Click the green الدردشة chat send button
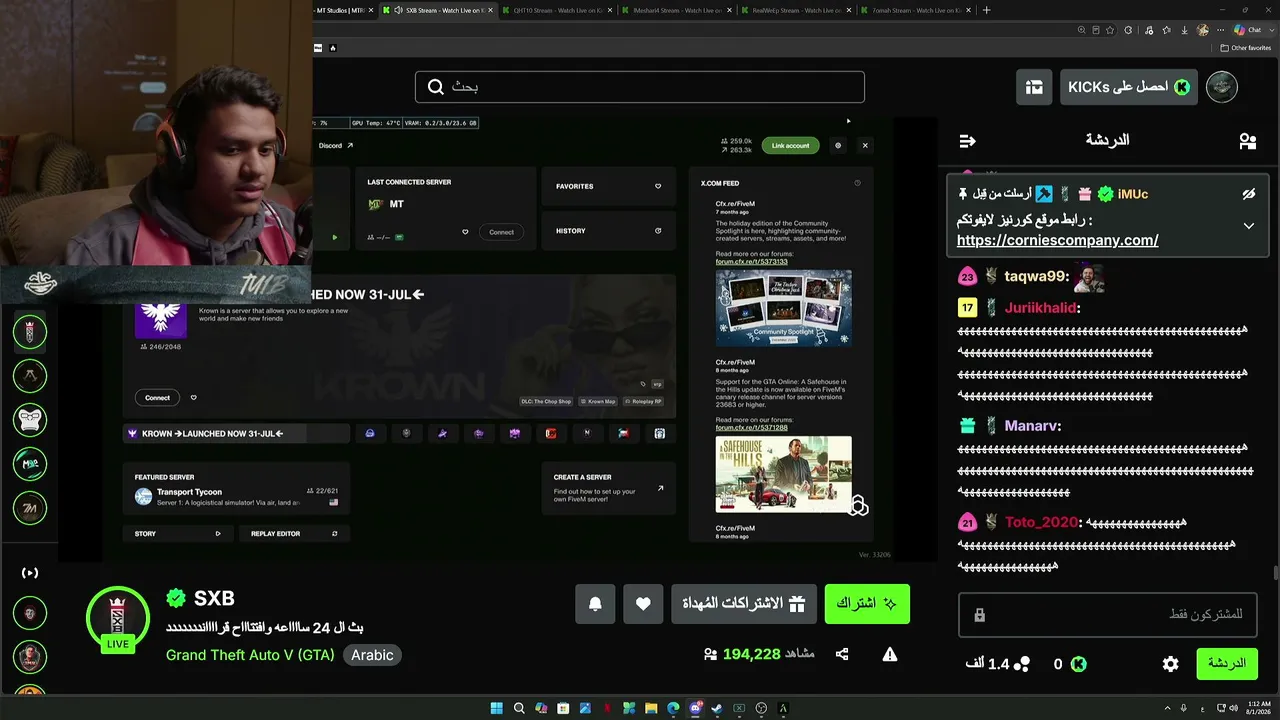This screenshot has width=1280, height=720. click(1227, 664)
